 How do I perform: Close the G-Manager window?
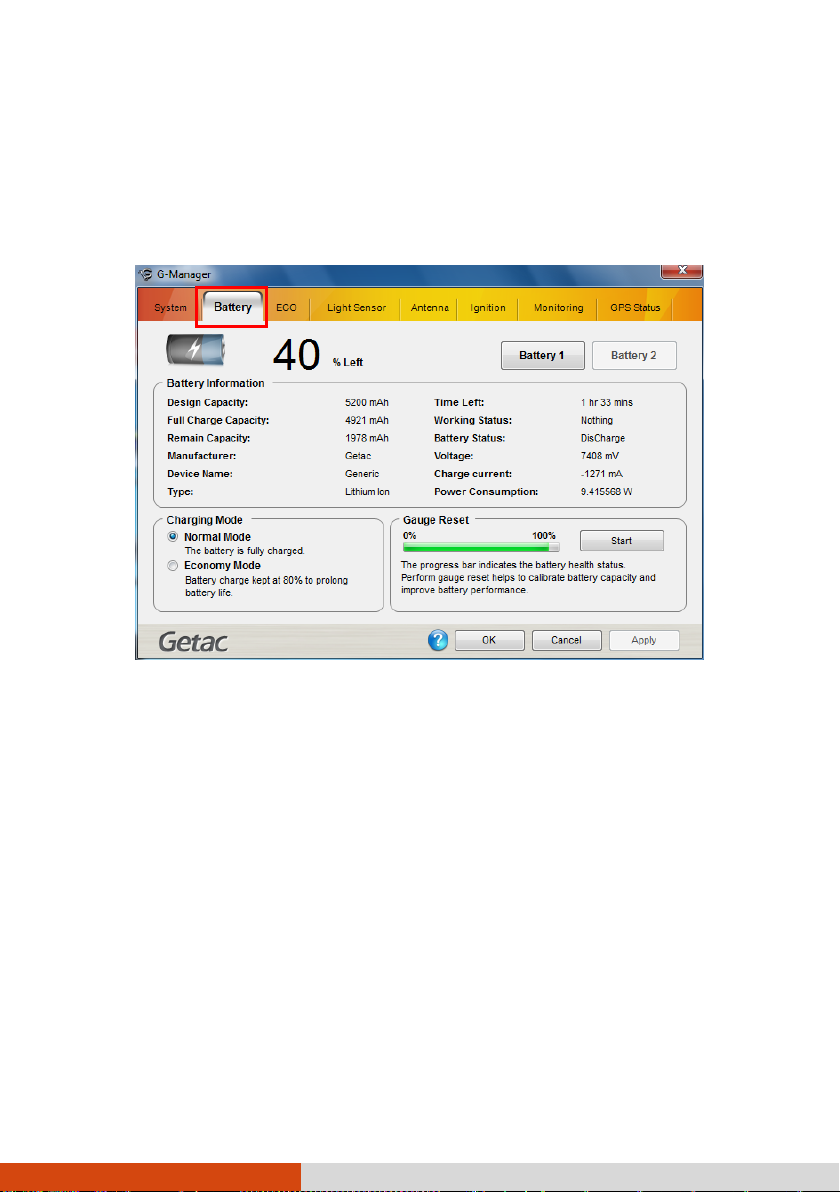[x=681, y=271]
